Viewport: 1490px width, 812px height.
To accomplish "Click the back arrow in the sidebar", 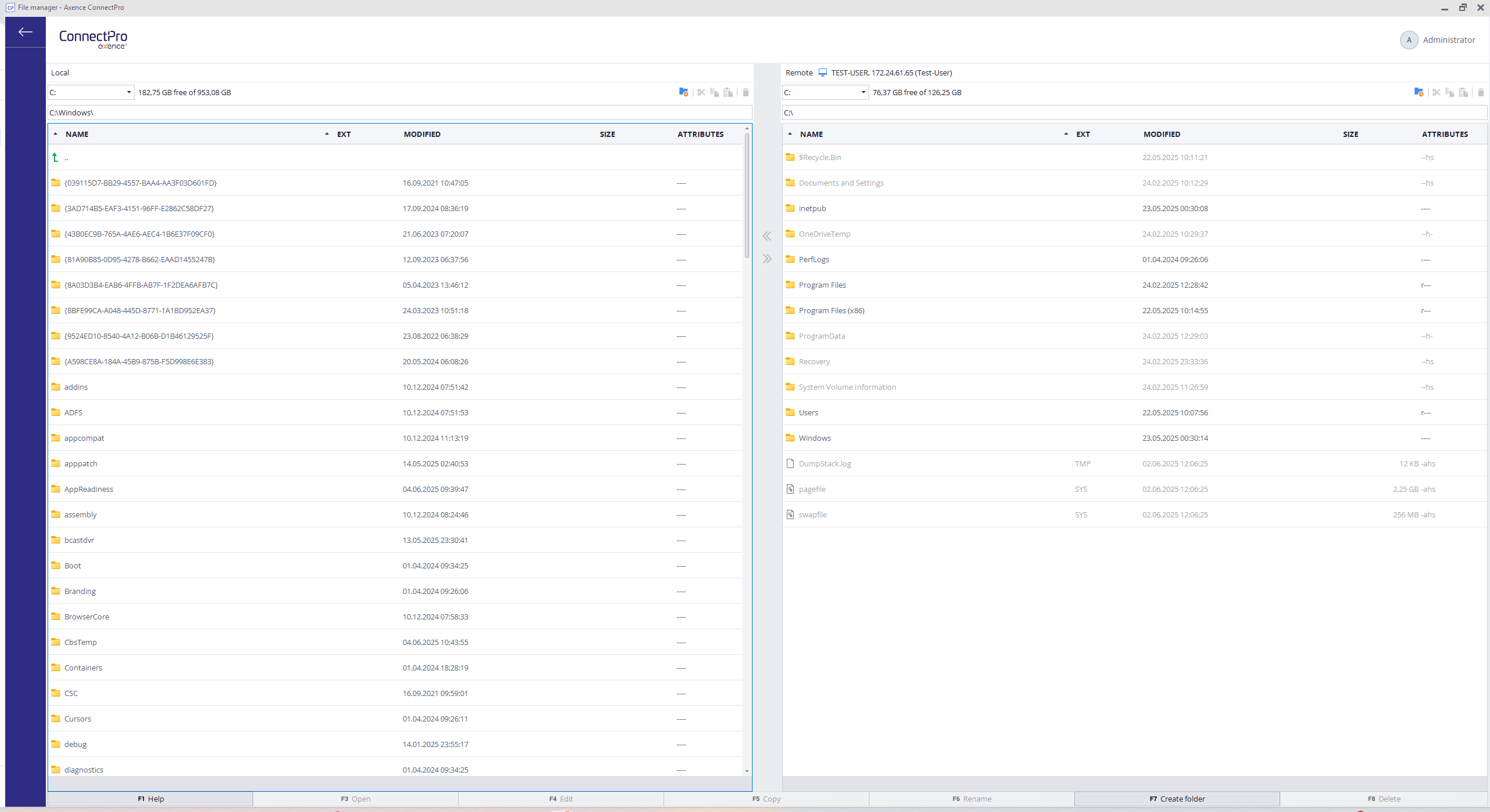I will click(25, 32).
